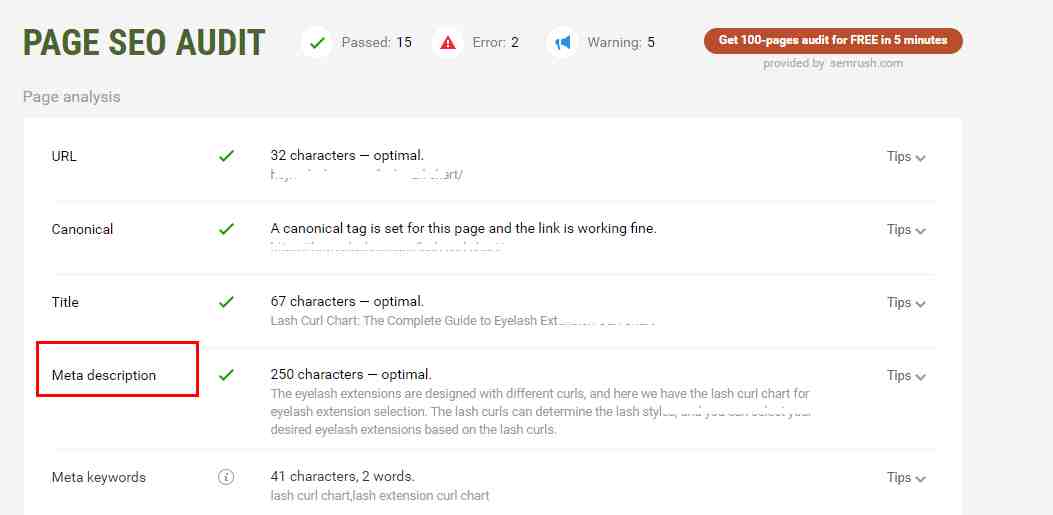Screen dimensions: 1053x515
Task: Expand Tips for the URL row
Action: pyautogui.click(x=906, y=156)
